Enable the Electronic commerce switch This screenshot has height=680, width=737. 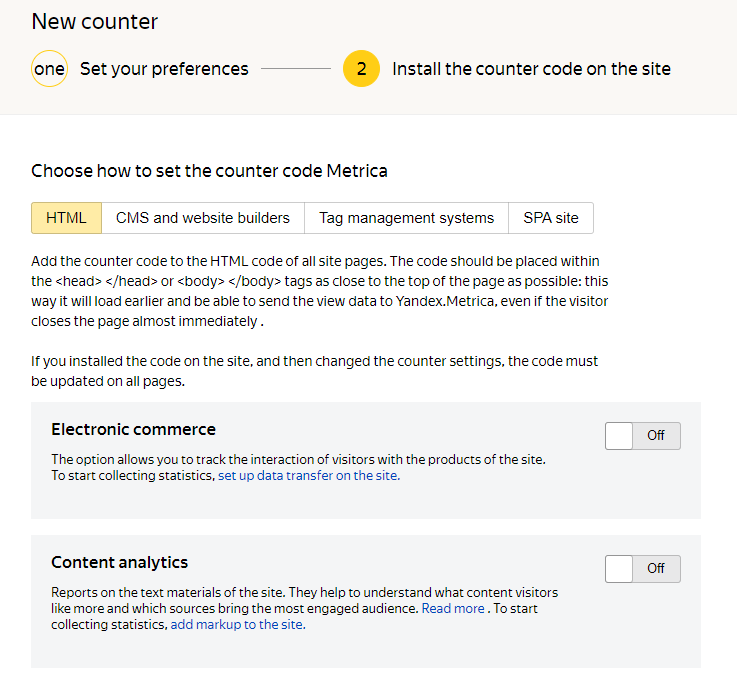coord(642,436)
